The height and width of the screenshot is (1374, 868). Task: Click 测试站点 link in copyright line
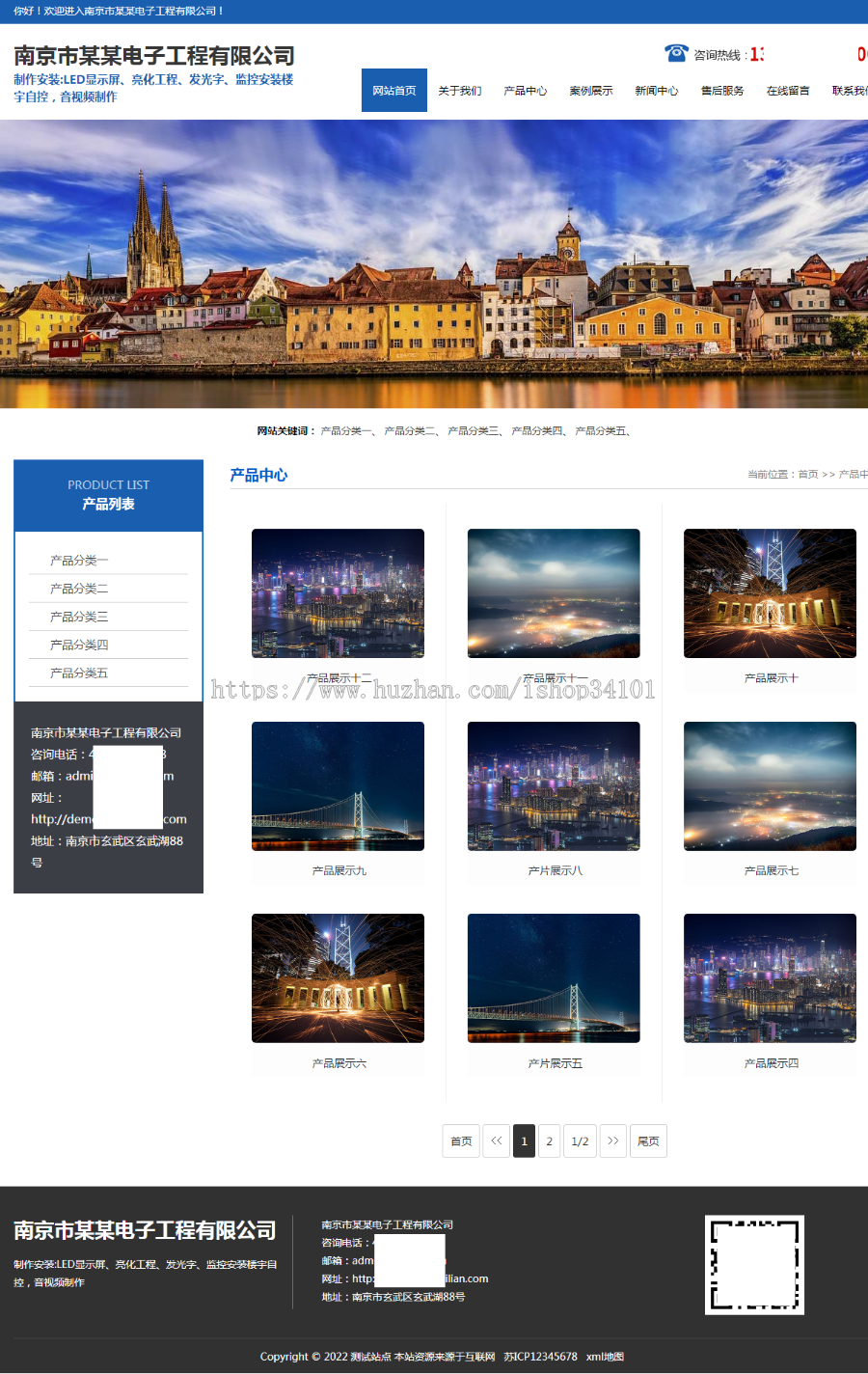(370, 1357)
